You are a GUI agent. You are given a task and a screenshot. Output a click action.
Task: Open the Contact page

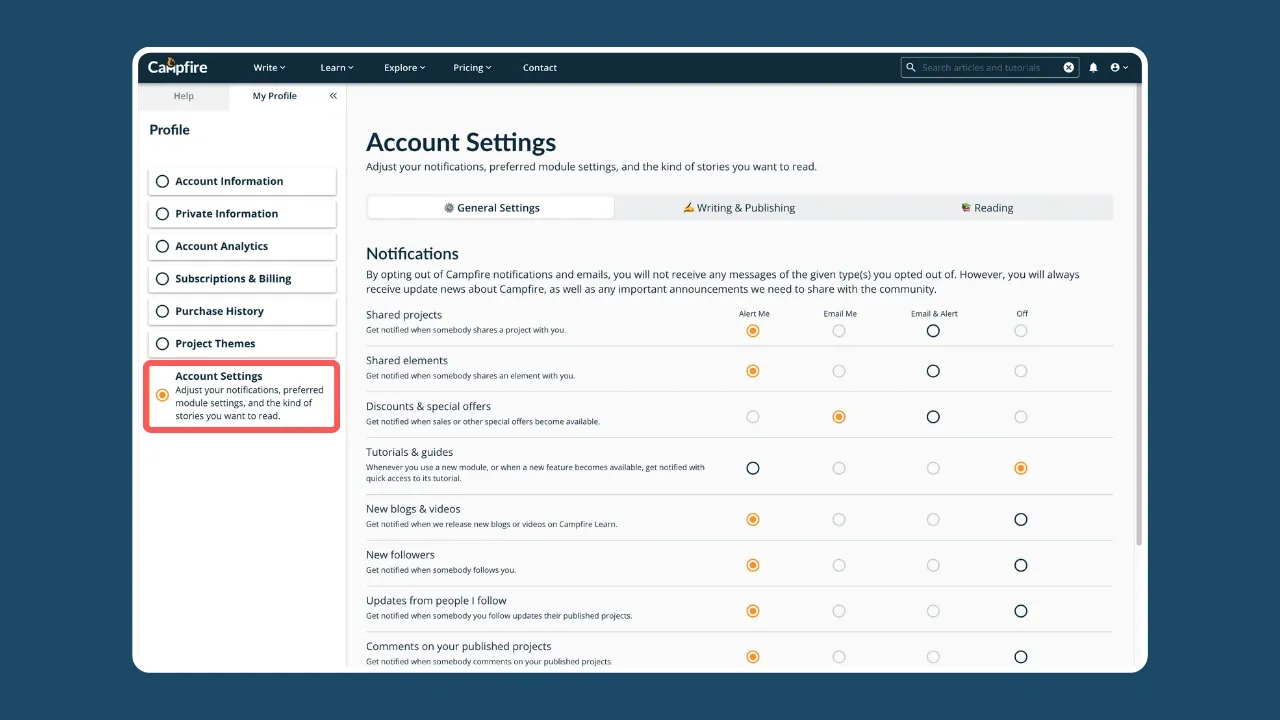[539, 67]
